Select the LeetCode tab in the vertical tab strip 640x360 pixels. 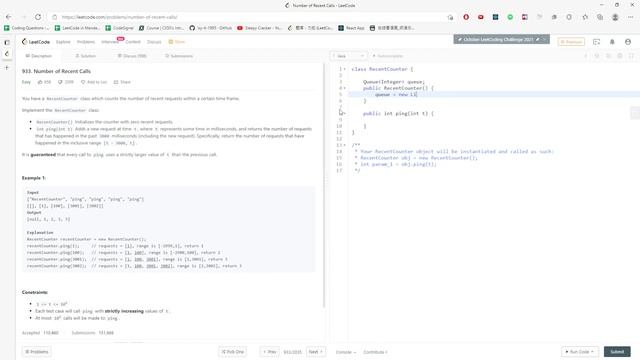(x=7, y=54)
